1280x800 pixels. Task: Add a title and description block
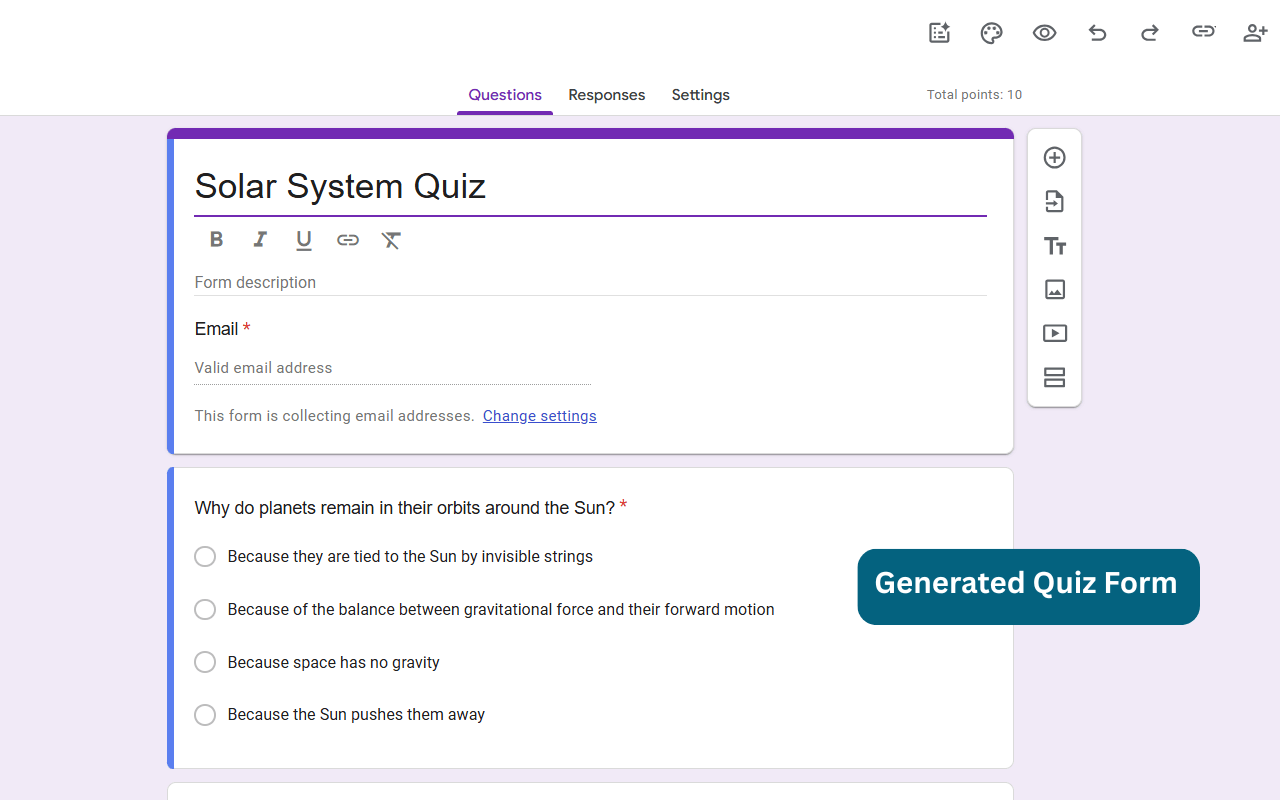(x=1054, y=246)
